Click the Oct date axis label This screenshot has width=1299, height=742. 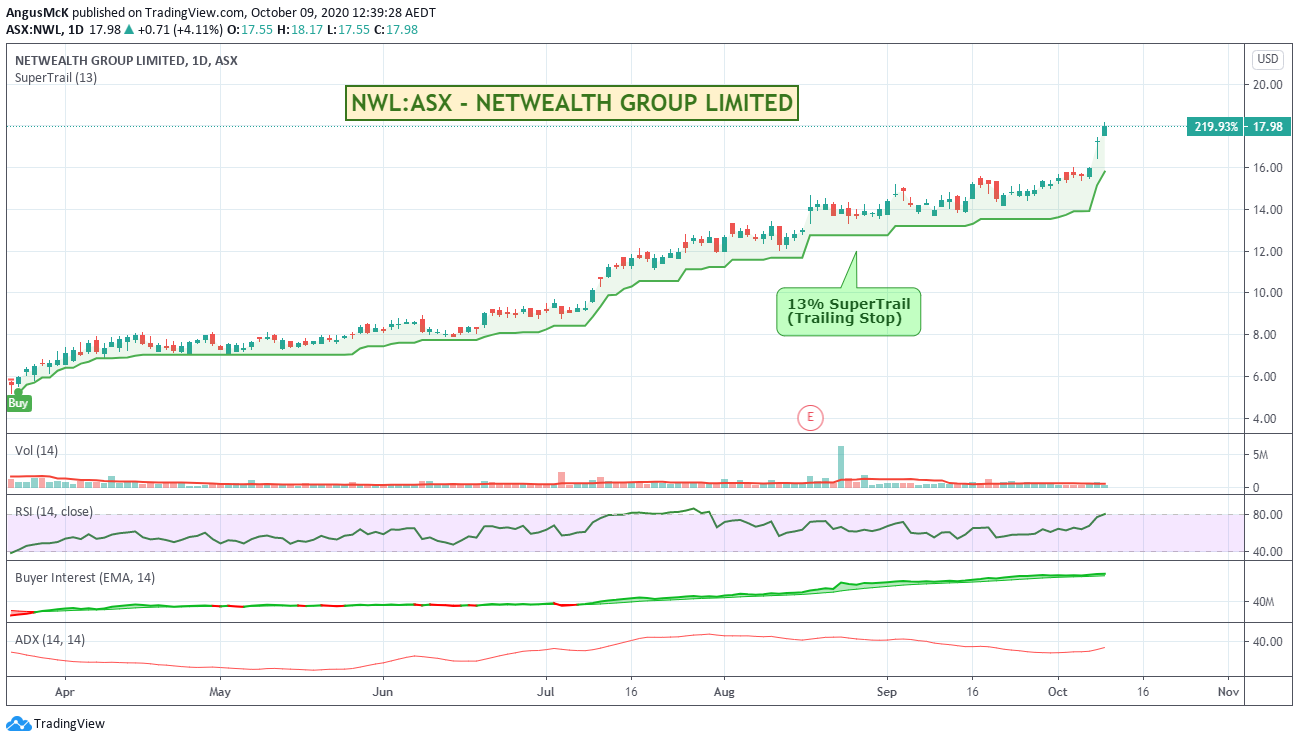(x=1059, y=691)
